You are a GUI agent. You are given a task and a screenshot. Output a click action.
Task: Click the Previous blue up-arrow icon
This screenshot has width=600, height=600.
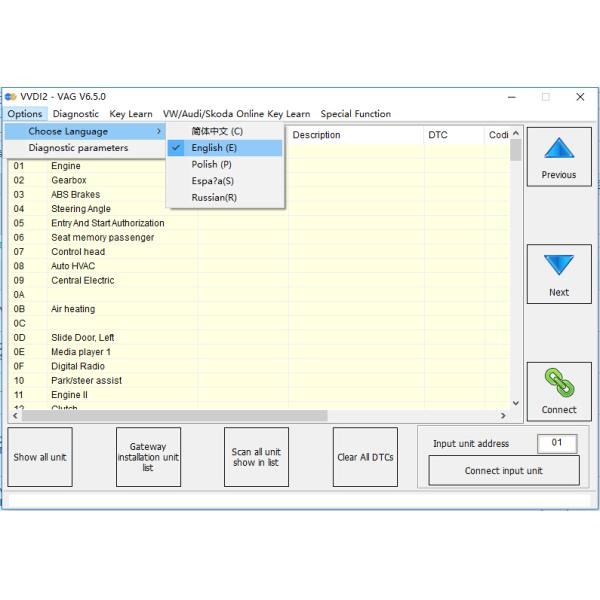click(558, 150)
